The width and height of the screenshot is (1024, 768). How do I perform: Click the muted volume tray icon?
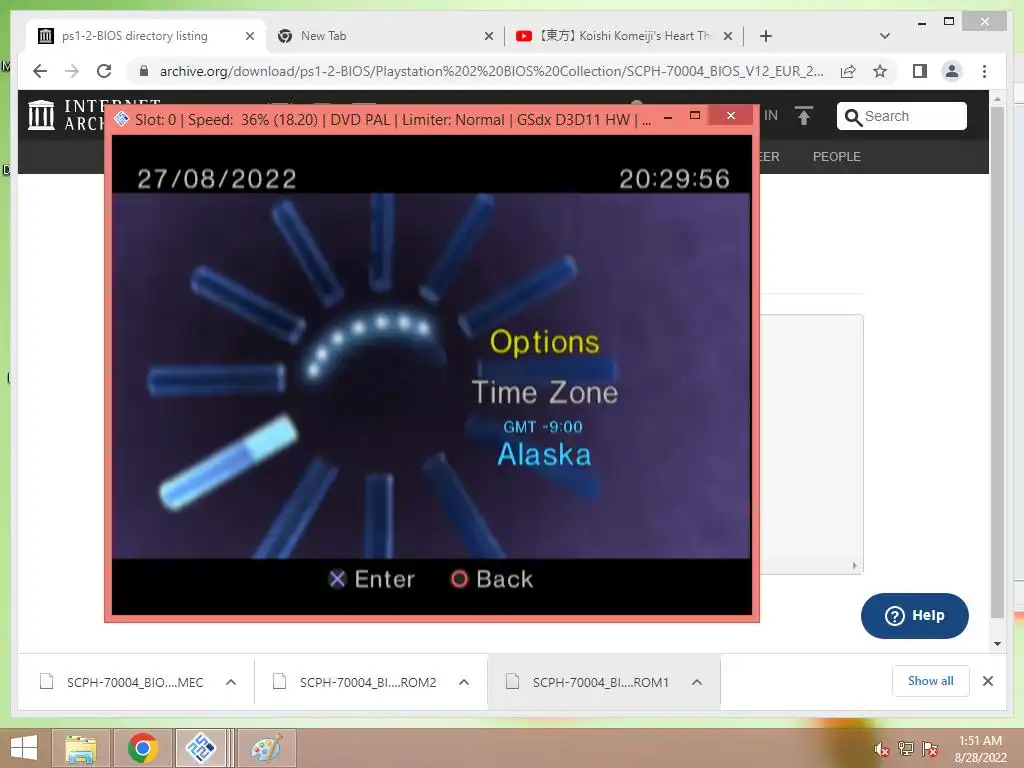(881, 749)
